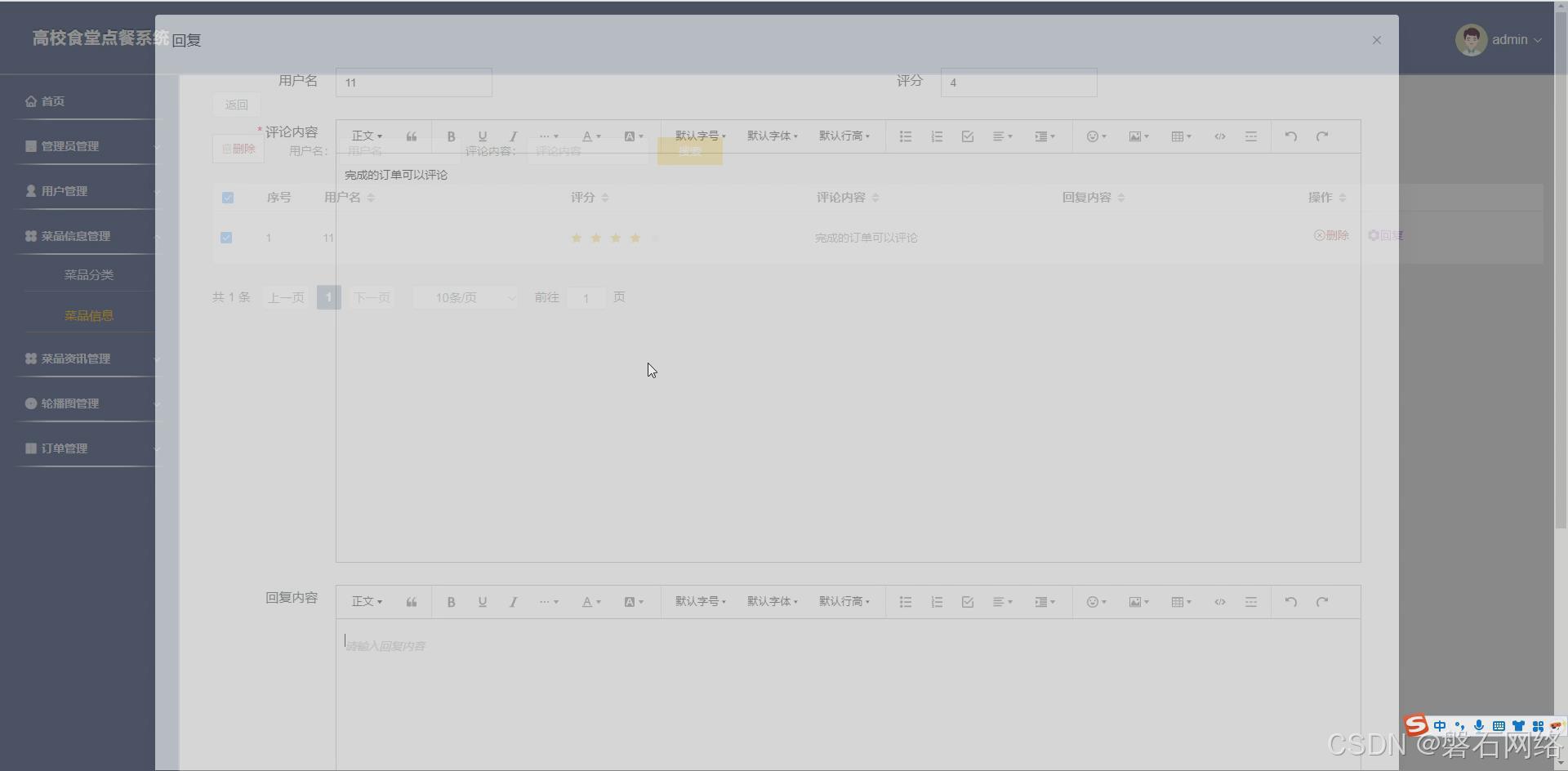Click into the reply content text area
Viewport: 1568px width, 771px height.
[x=848, y=694]
